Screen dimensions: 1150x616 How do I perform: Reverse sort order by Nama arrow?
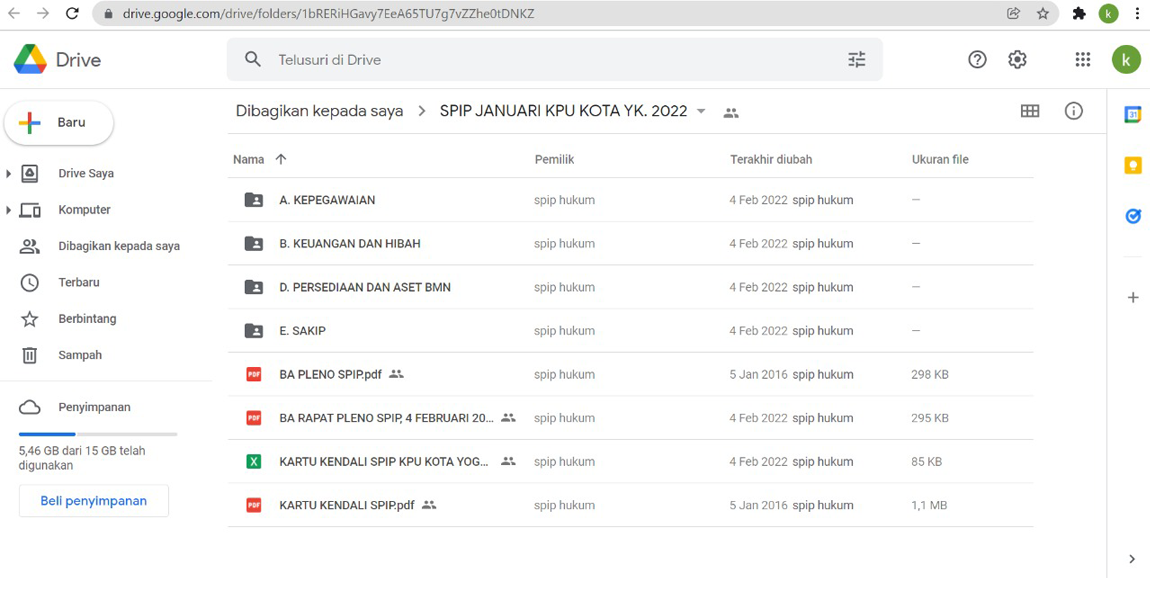point(281,159)
